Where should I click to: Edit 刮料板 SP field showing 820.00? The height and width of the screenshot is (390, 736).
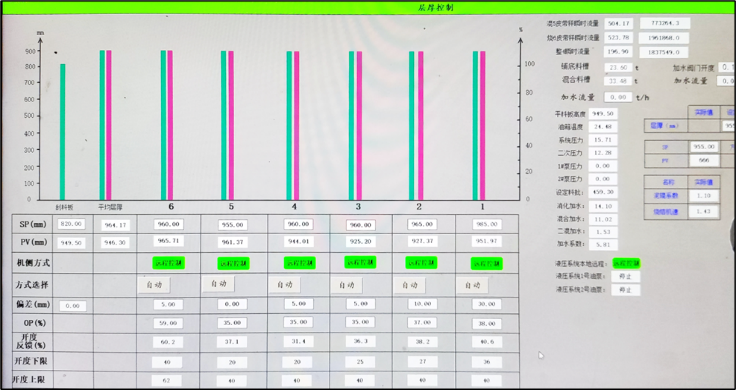(71, 224)
